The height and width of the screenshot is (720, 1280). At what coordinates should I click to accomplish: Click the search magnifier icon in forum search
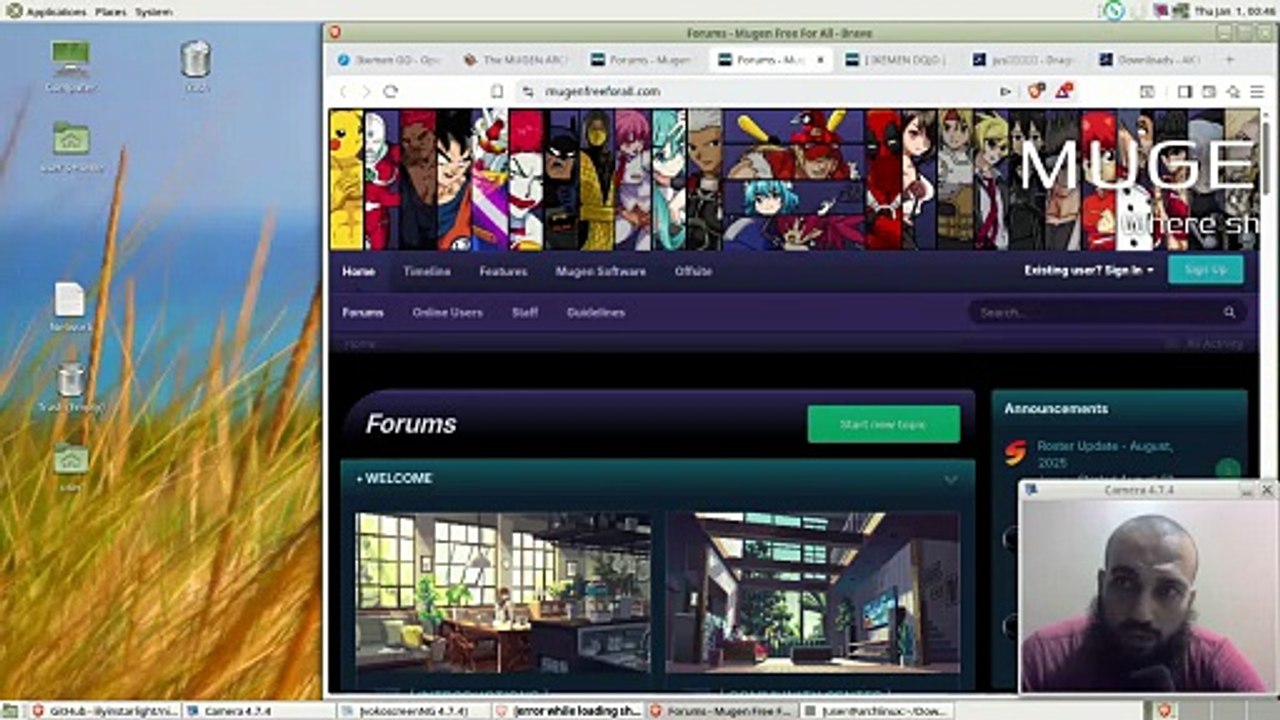(1229, 312)
